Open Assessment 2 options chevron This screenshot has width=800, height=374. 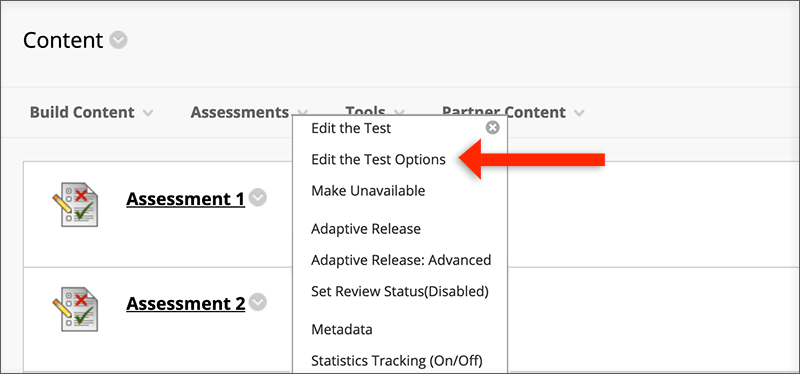(259, 303)
